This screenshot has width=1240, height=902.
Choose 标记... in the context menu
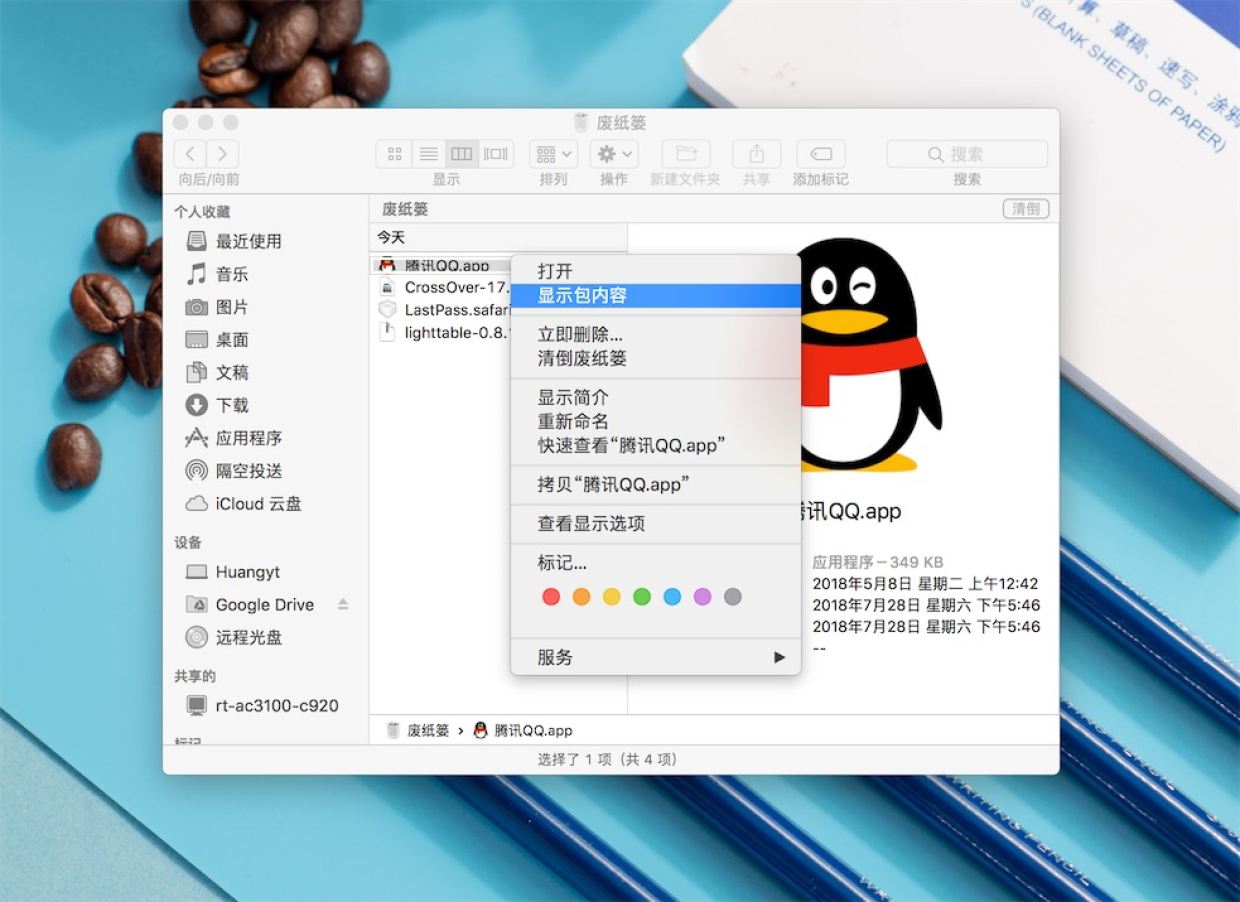[656, 562]
